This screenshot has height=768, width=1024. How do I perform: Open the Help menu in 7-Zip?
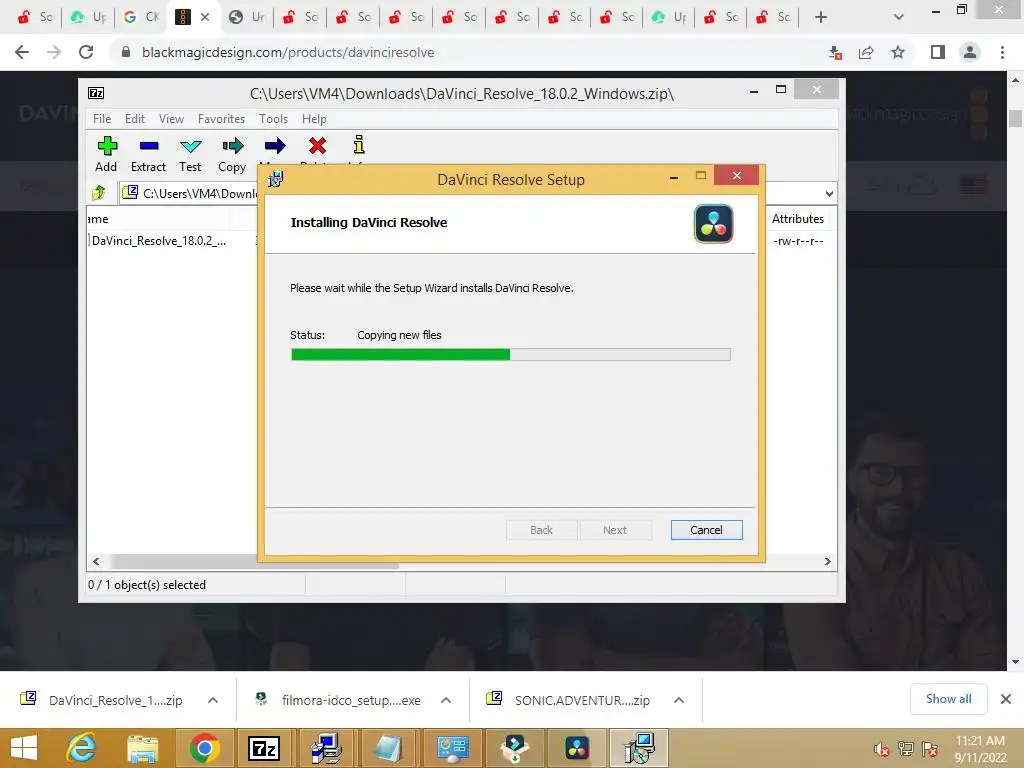pyautogui.click(x=314, y=119)
